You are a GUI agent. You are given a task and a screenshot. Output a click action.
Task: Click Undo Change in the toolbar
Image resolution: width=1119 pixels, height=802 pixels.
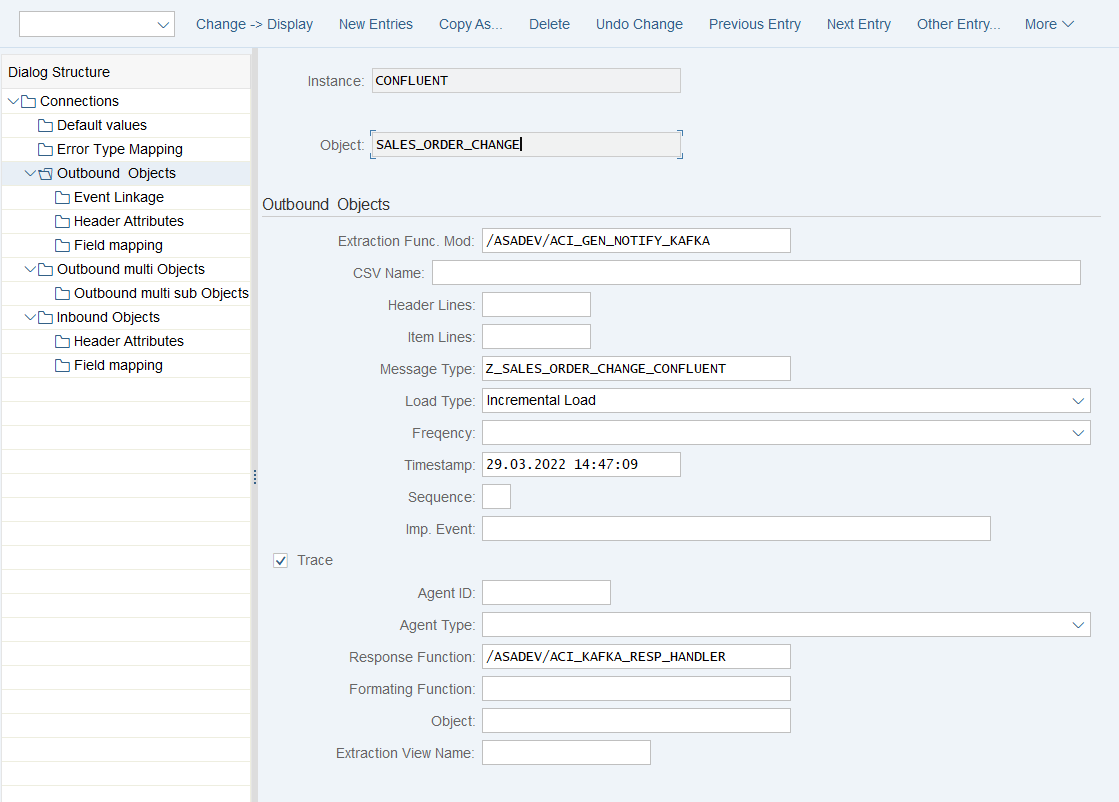(x=639, y=24)
